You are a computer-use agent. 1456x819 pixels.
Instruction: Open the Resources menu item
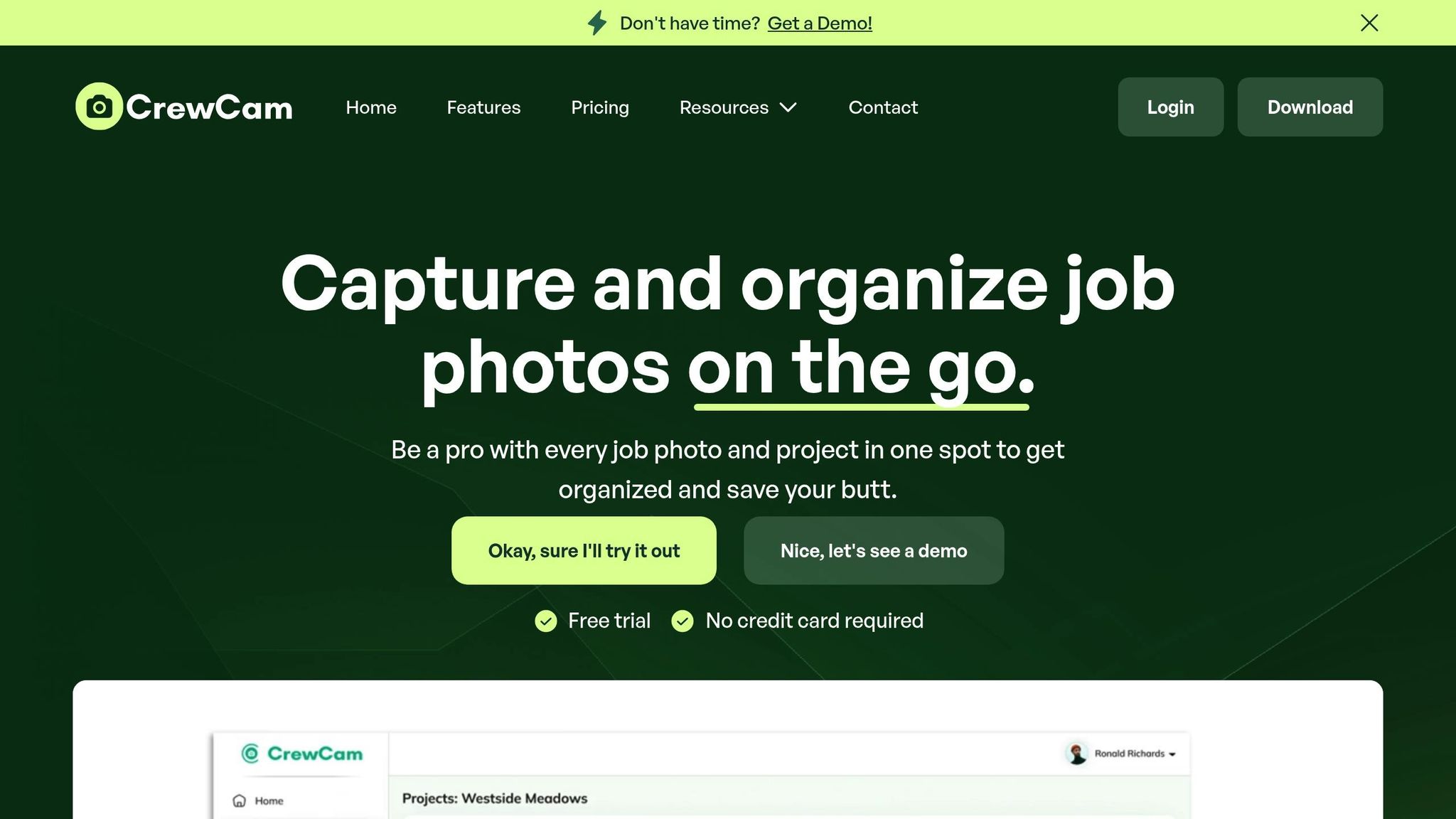tap(738, 107)
